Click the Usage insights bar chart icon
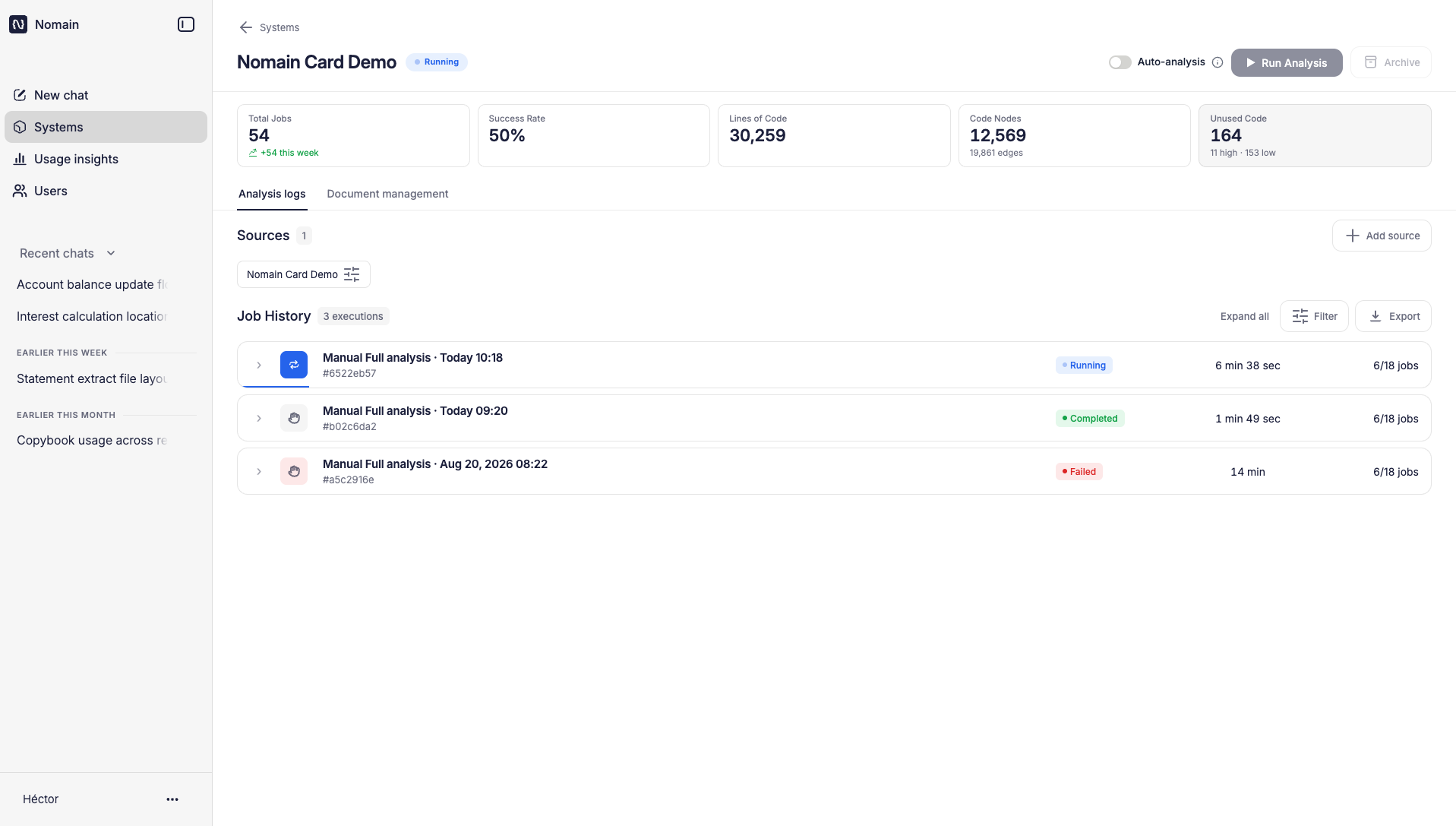 tap(20, 159)
